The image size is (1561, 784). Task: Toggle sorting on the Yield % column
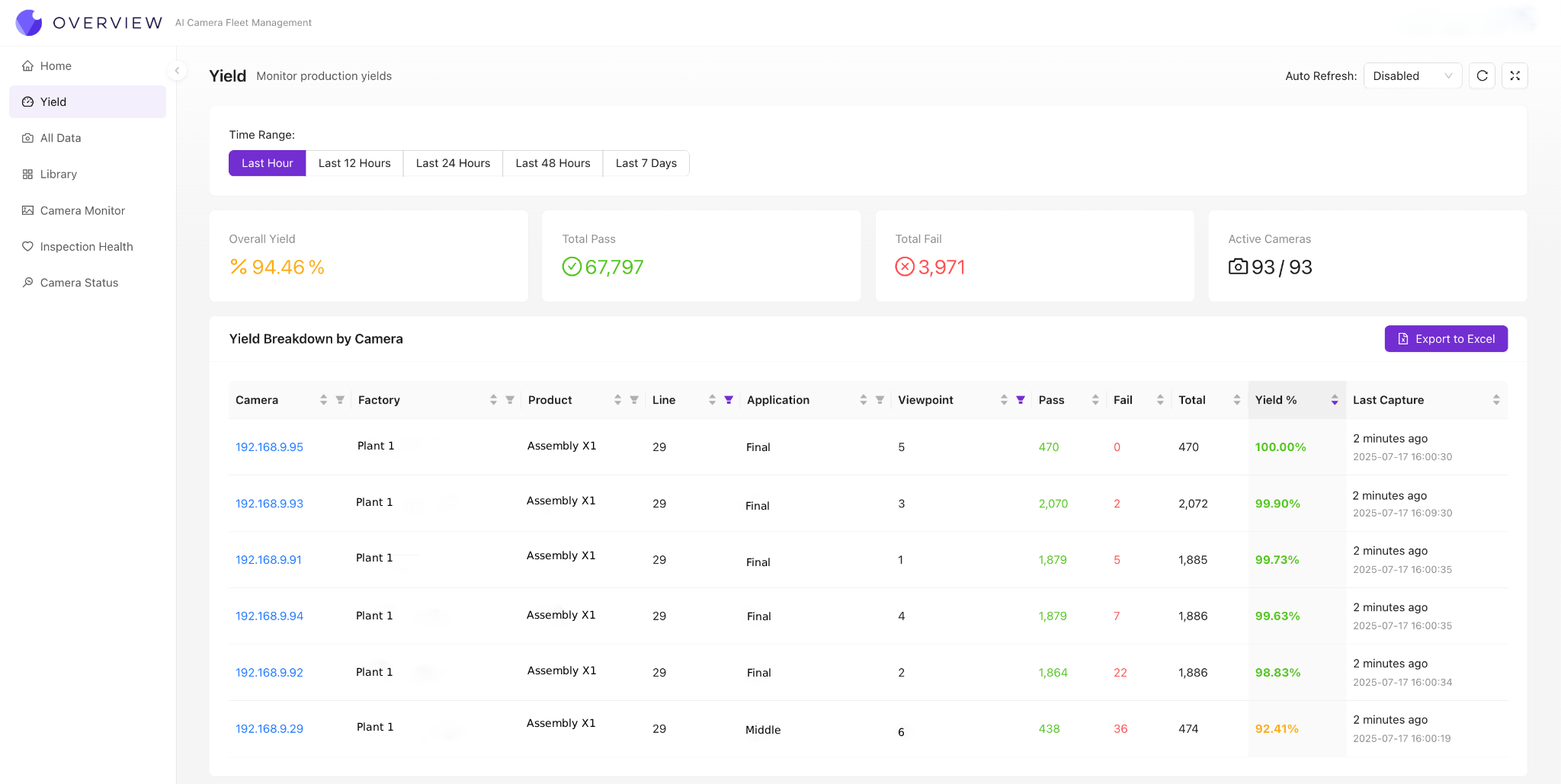coord(1335,399)
